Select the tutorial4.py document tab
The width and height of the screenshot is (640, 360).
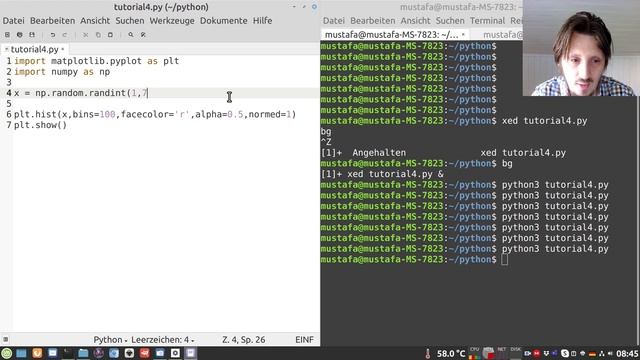pyautogui.click(x=34, y=49)
